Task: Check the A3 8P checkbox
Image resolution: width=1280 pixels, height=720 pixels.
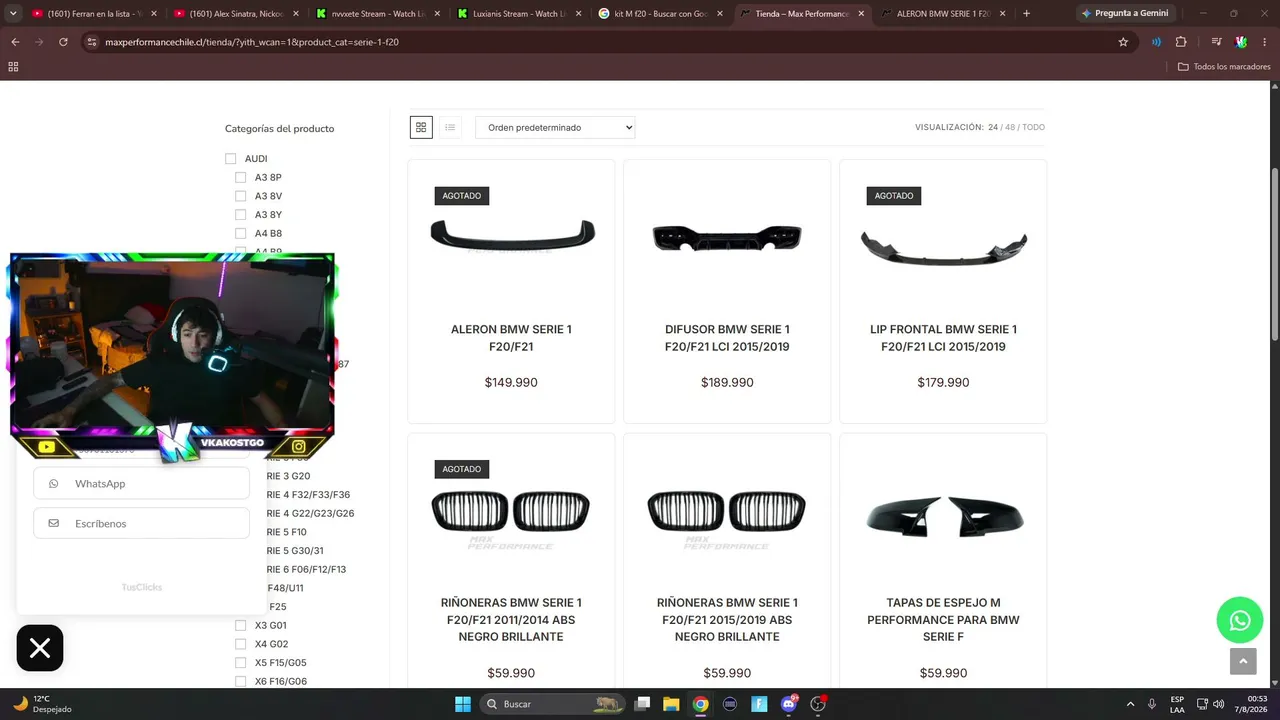Action: 241,177
